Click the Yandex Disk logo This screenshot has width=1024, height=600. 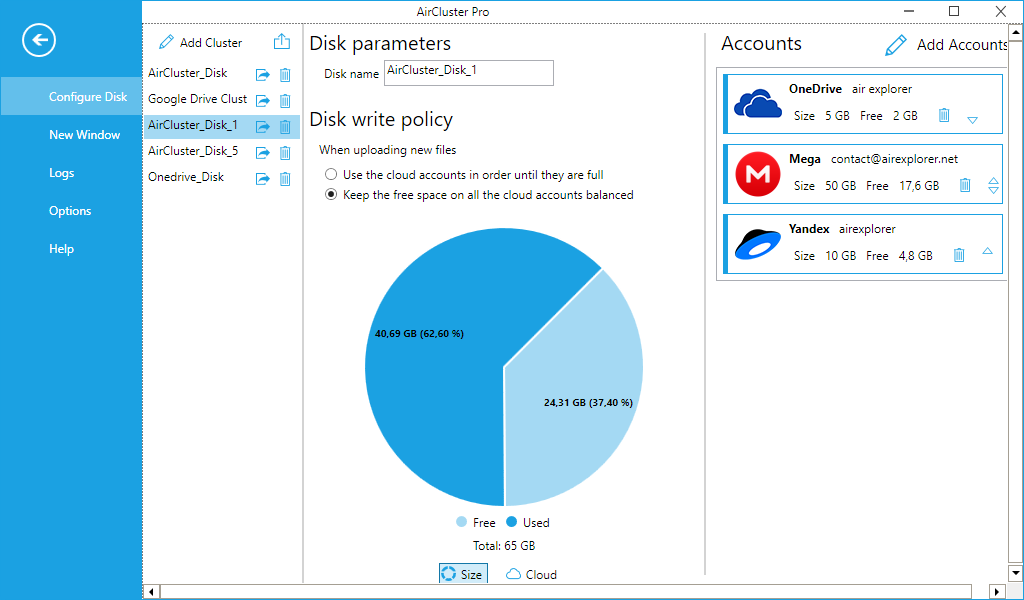point(758,244)
